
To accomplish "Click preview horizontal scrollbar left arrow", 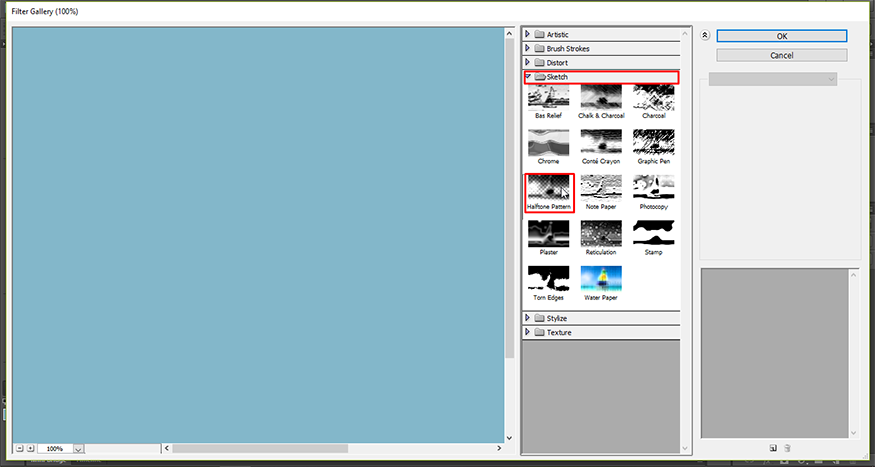I will (x=166, y=448).
